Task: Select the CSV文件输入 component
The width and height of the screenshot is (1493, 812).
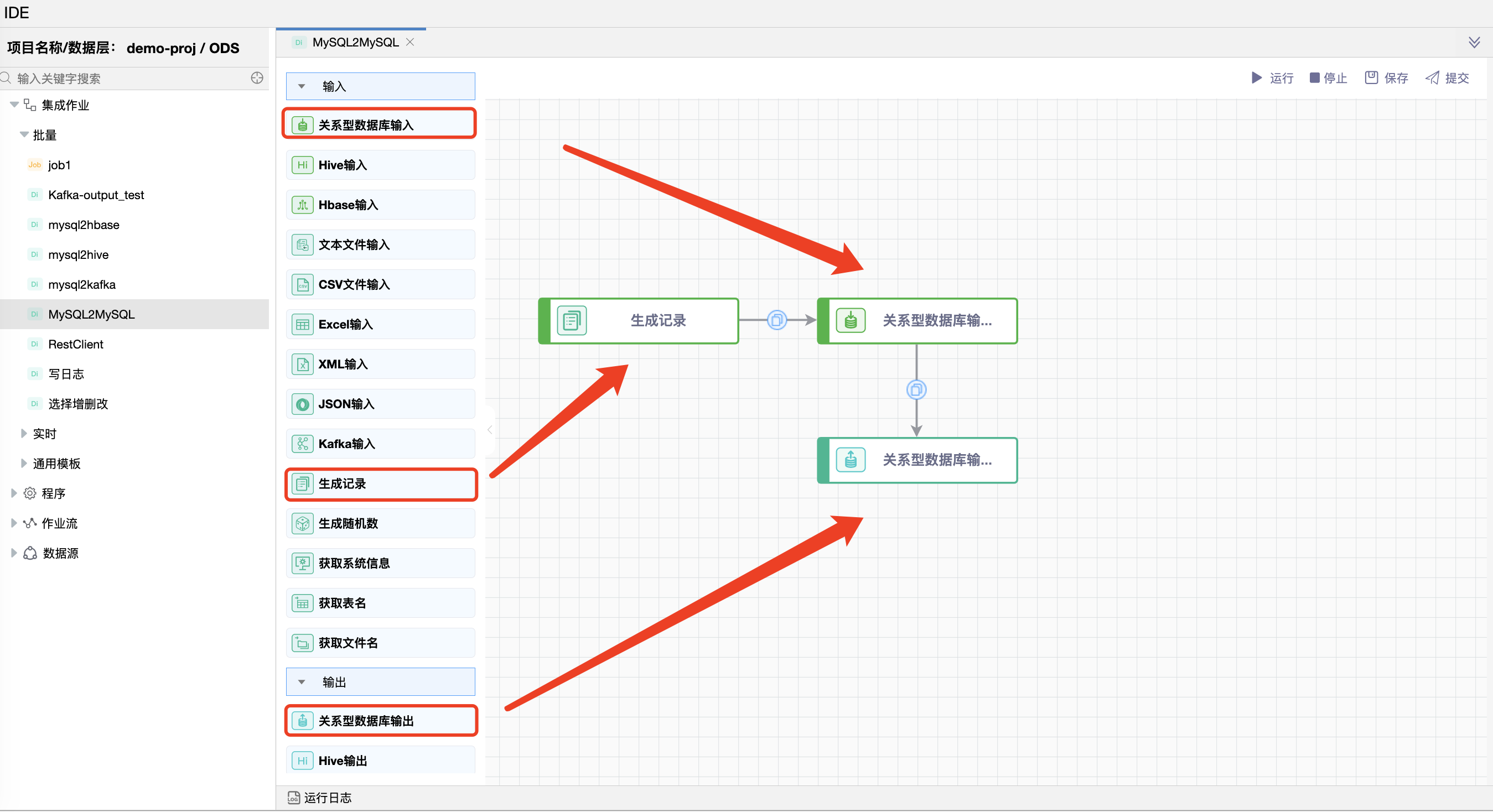Action: pyautogui.click(x=379, y=284)
